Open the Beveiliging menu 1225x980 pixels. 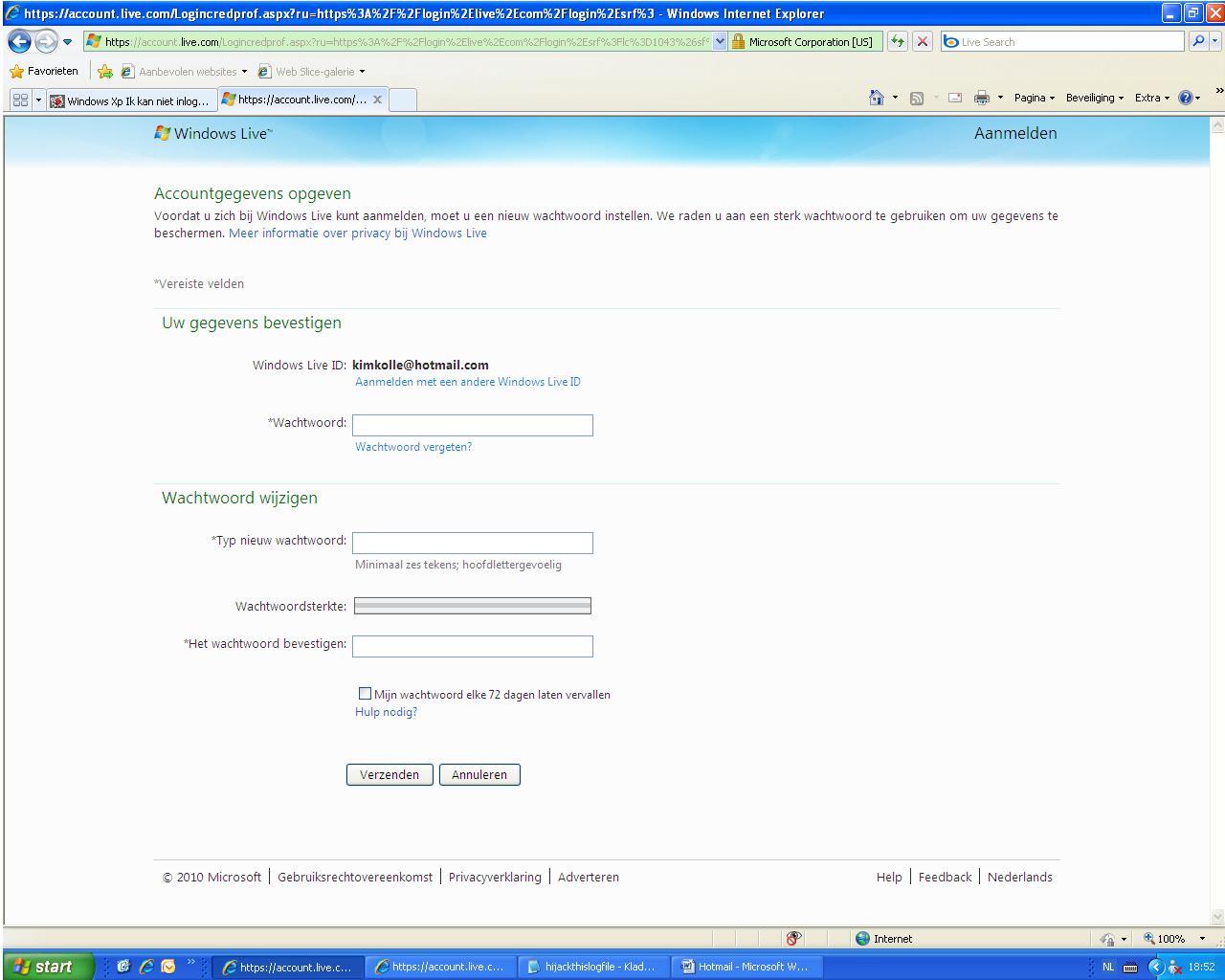[1095, 98]
